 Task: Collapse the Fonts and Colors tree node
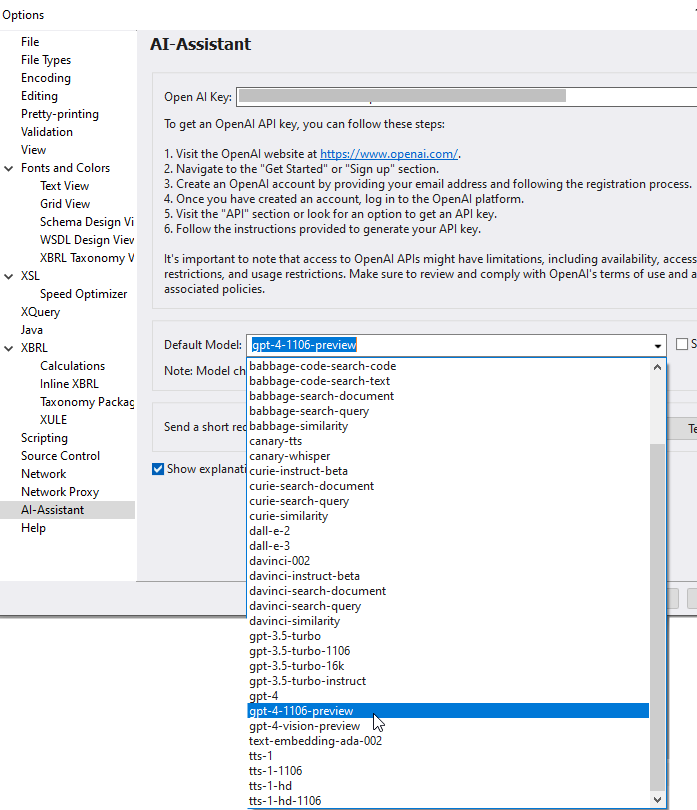(x=10, y=168)
